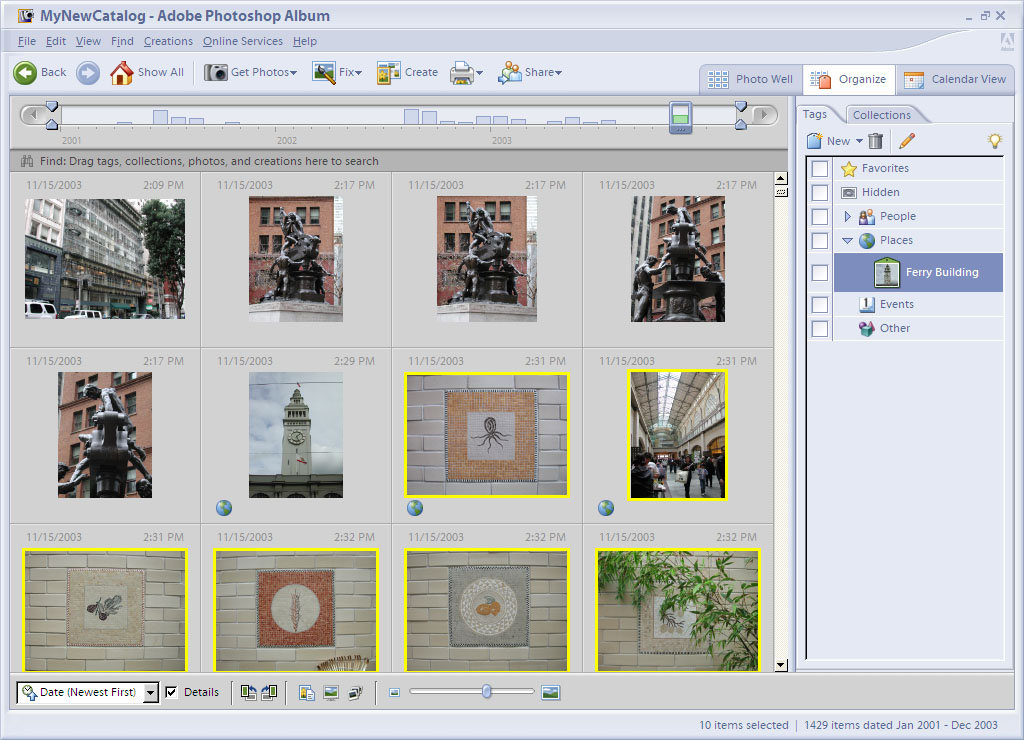
Task: Click the Back navigation arrow
Action: (x=26, y=72)
